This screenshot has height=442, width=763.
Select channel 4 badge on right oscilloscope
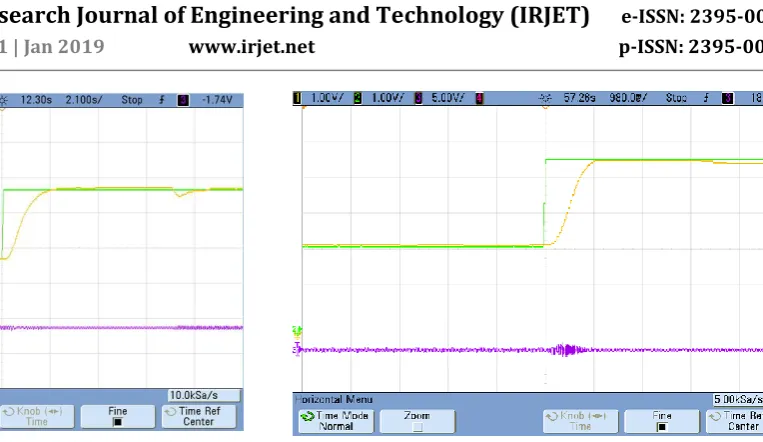coord(479,98)
